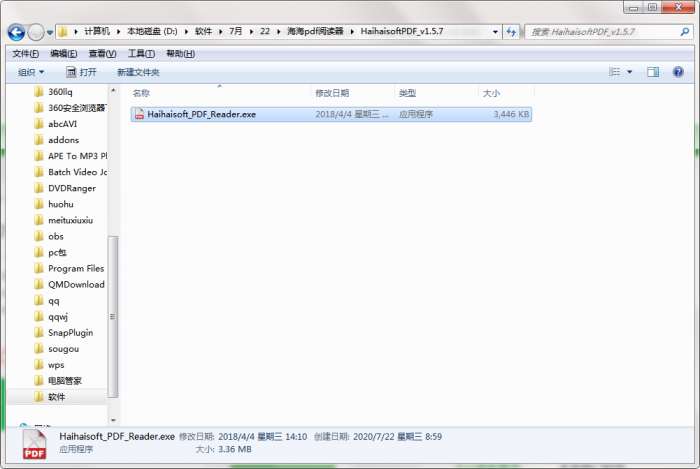Click the sidebar scroll up arrow

click(113, 91)
